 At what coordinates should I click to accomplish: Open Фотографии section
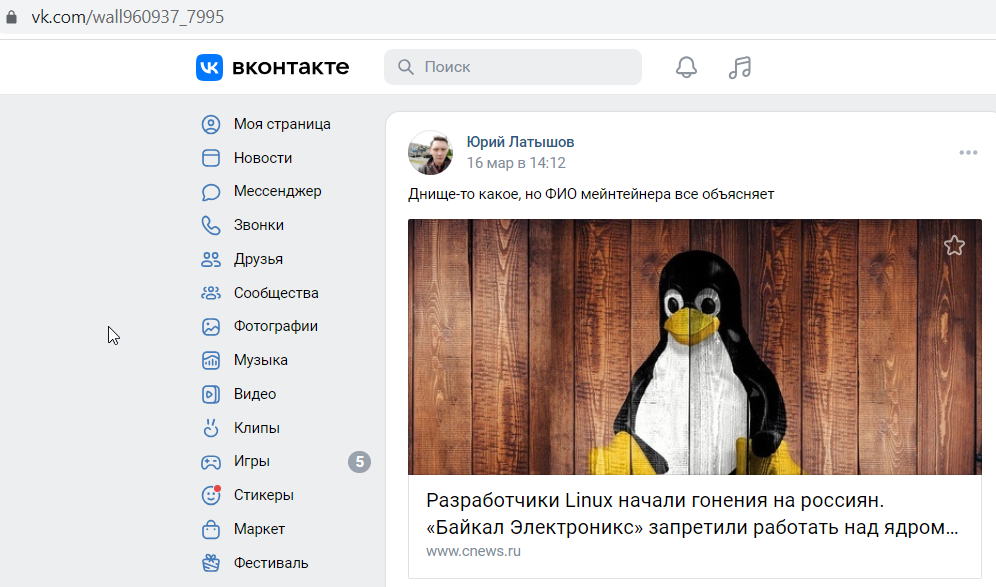pos(276,327)
